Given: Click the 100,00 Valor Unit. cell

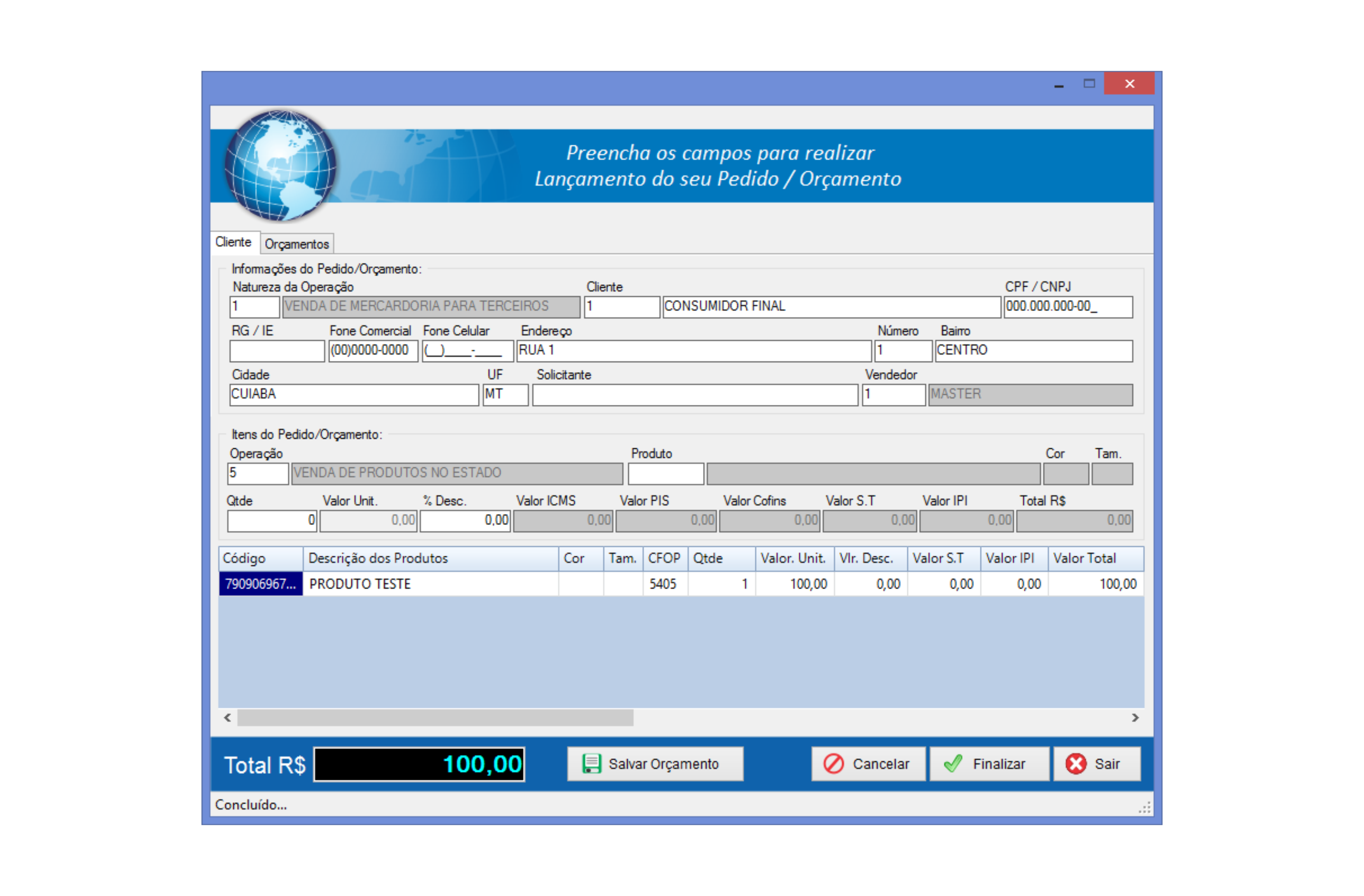Looking at the screenshot, I should click(795, 584).
